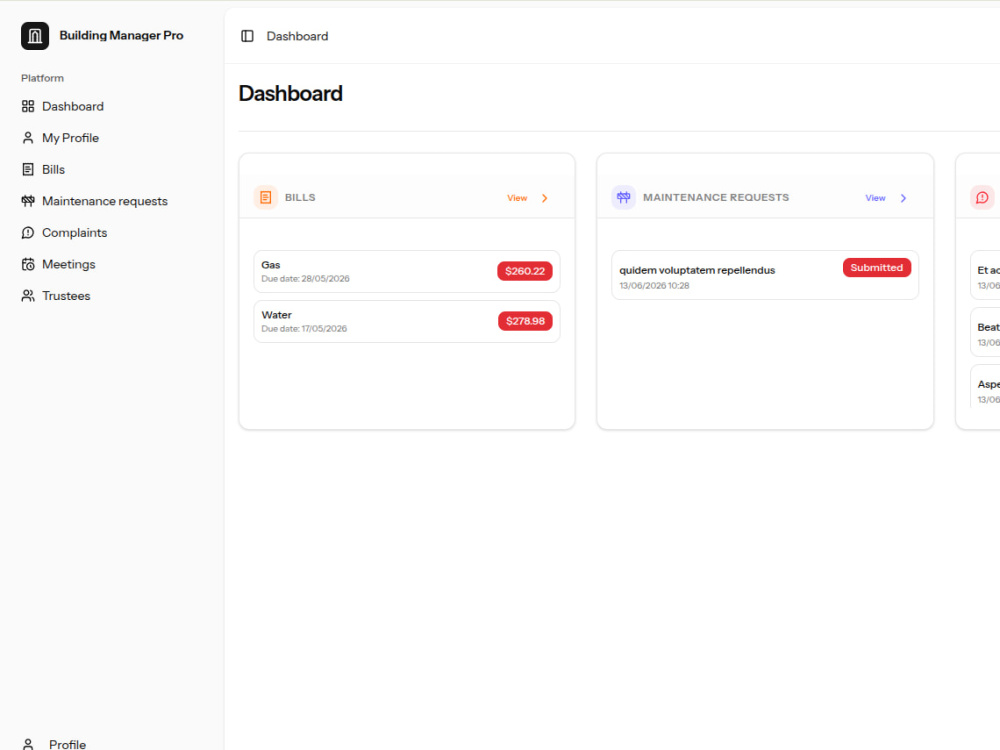Click the Submitted status badge
The image size is (1000, 750).
click(877, 268)
